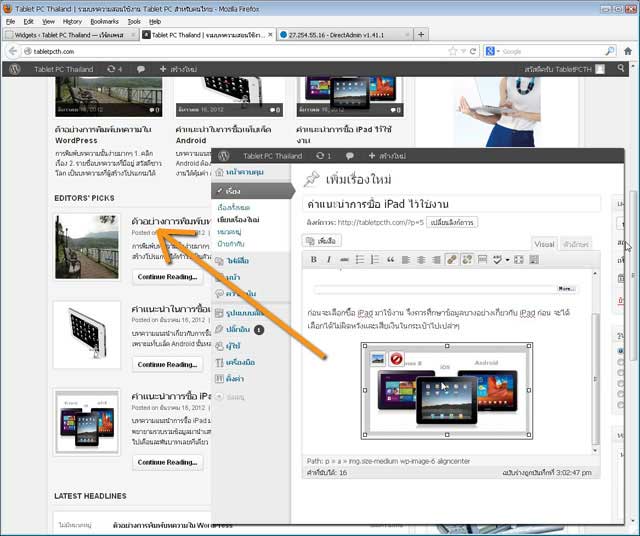Viewport: 640px width, 536px height.
Task: Click Continue Reading beside the white tablet post
Action: tap(167, 364)
